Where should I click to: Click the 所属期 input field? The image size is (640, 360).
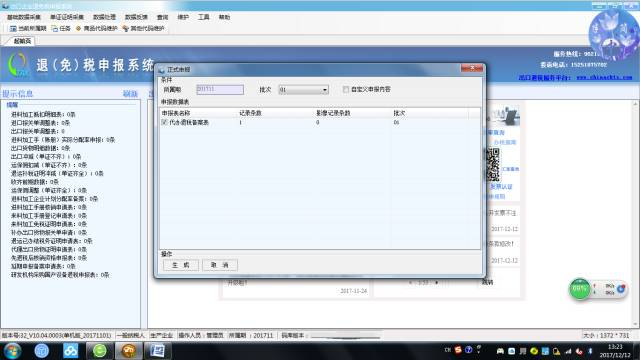pyautogui.click(x=220, y=89)
